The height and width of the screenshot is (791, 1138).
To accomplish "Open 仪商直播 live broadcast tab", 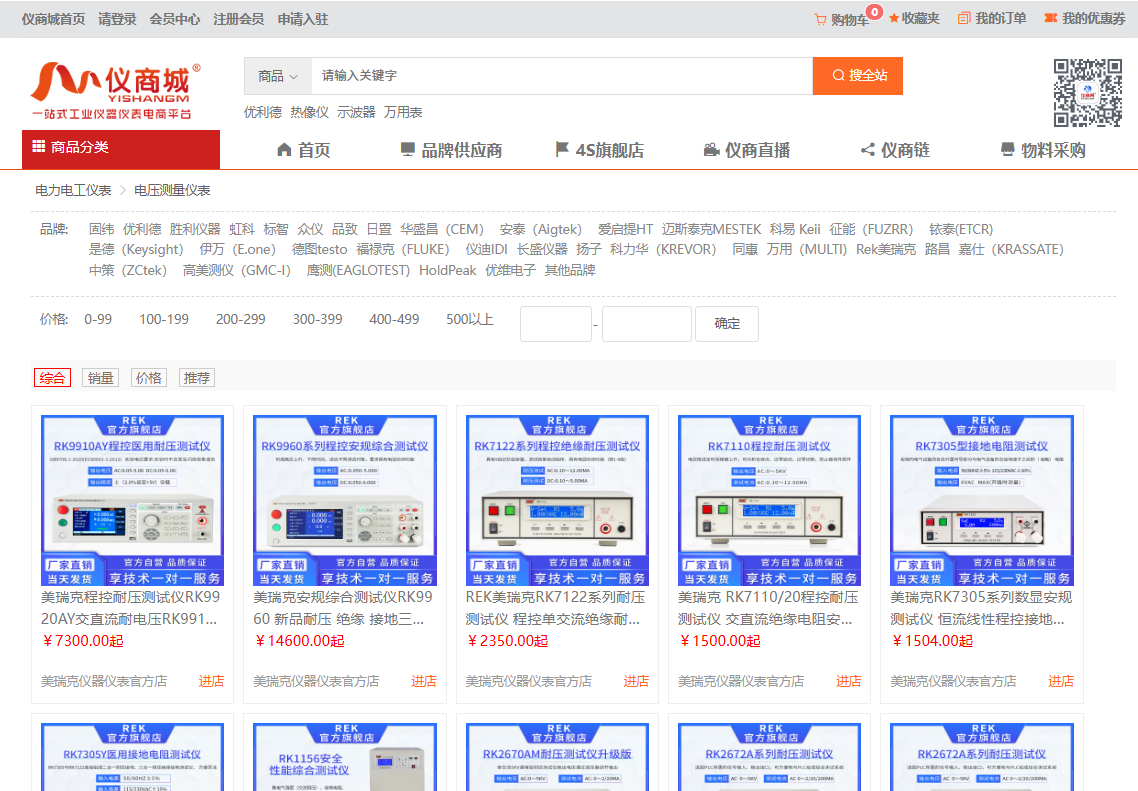I will (746, 150).
